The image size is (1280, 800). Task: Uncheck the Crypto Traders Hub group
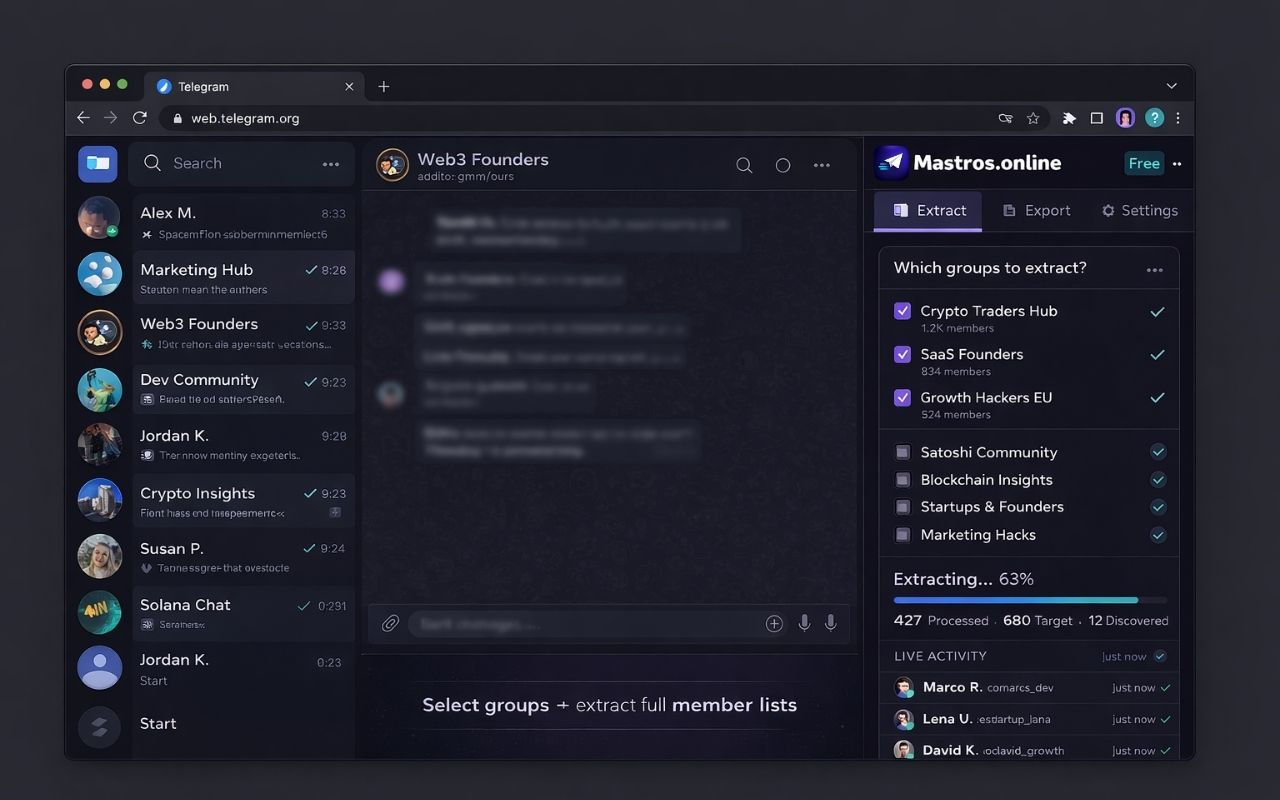click(902, 311)
